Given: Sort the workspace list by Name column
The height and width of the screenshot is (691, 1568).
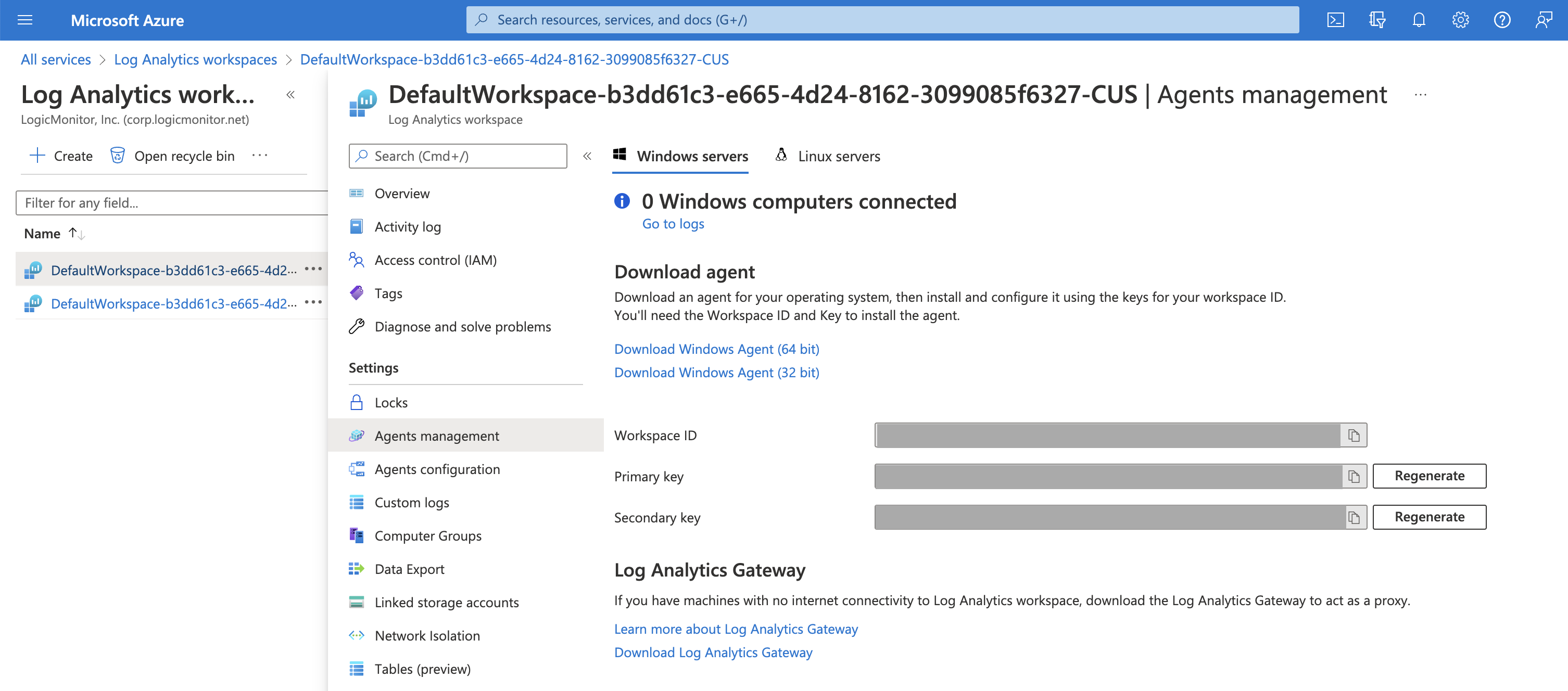Looking at the screenshot, I should (54, 234).
